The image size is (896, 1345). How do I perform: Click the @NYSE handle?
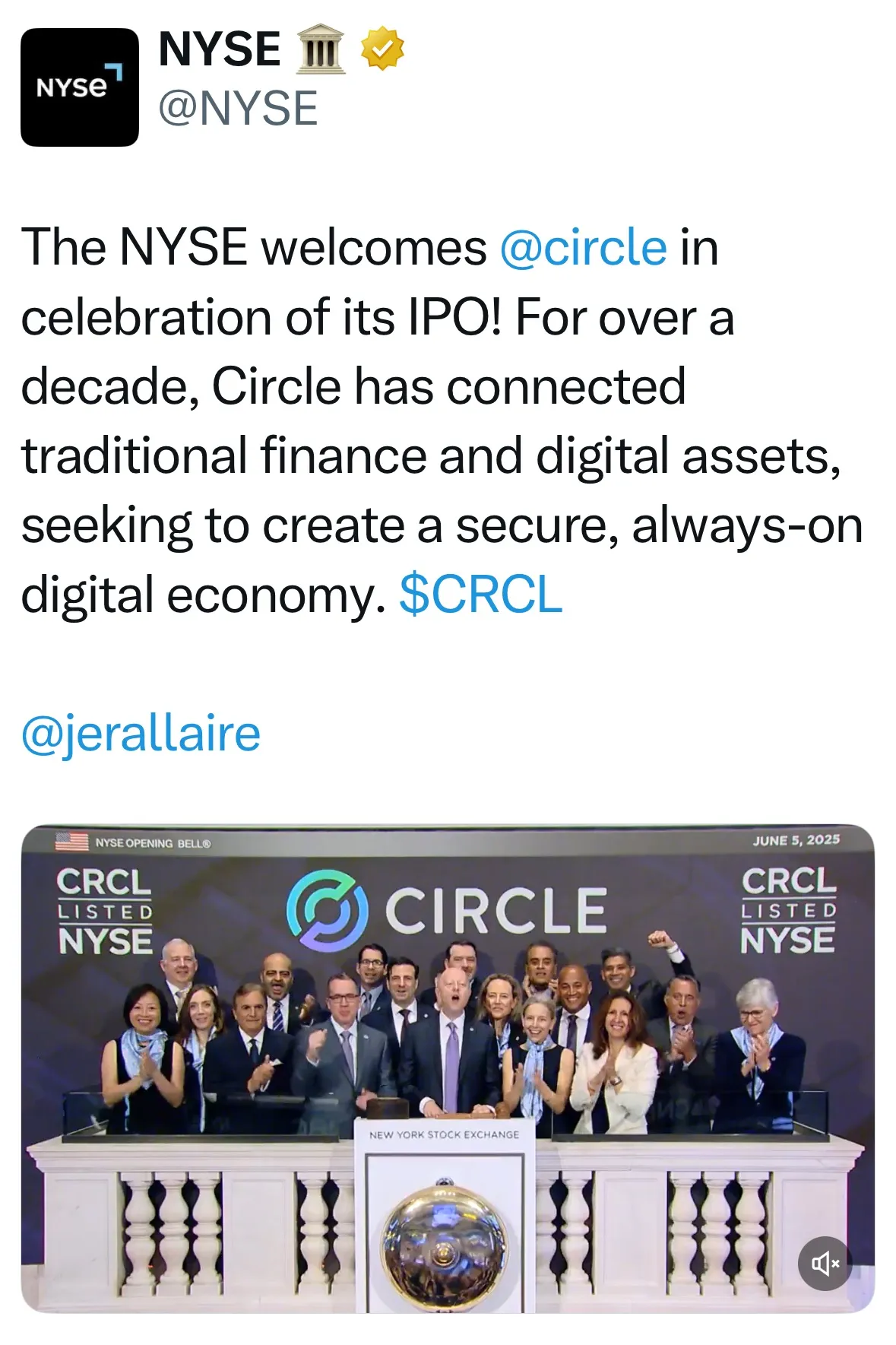[238, 108]
